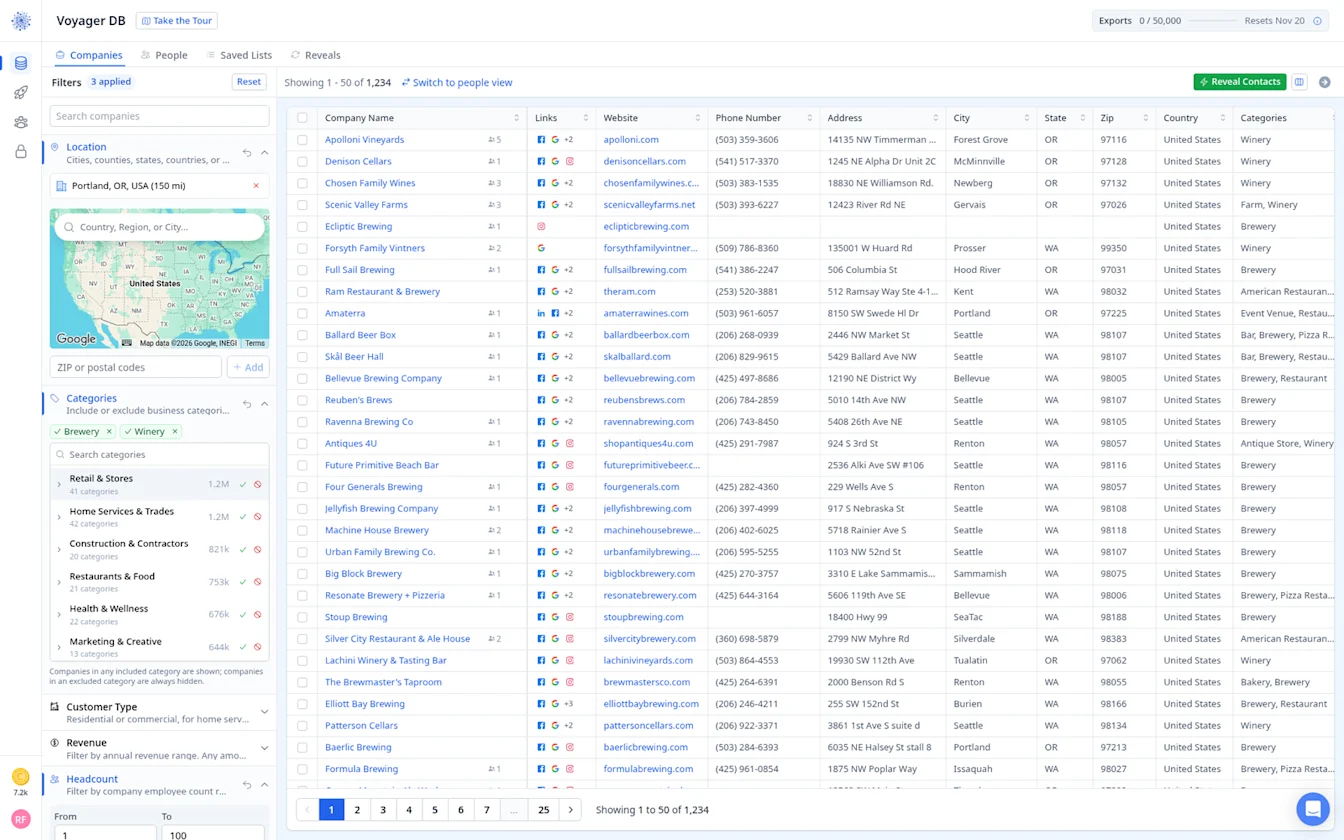
Task: Click Switch to people view link
Action: coord(457,83)
